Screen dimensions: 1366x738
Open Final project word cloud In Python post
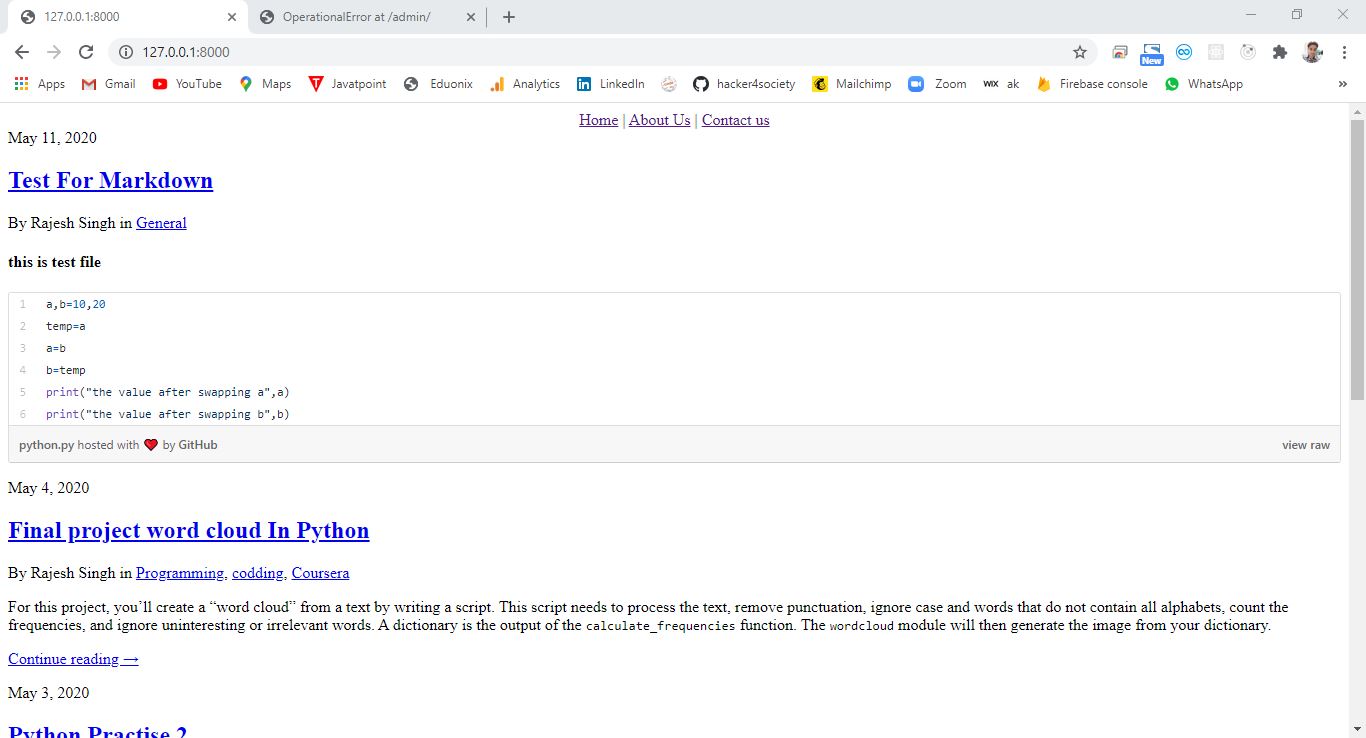point(189,531)
